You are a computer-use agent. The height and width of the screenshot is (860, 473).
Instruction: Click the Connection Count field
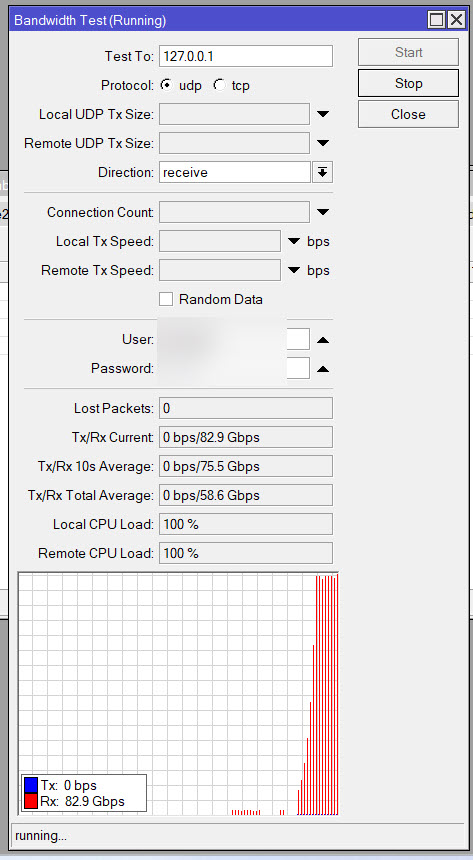point(234,212)
